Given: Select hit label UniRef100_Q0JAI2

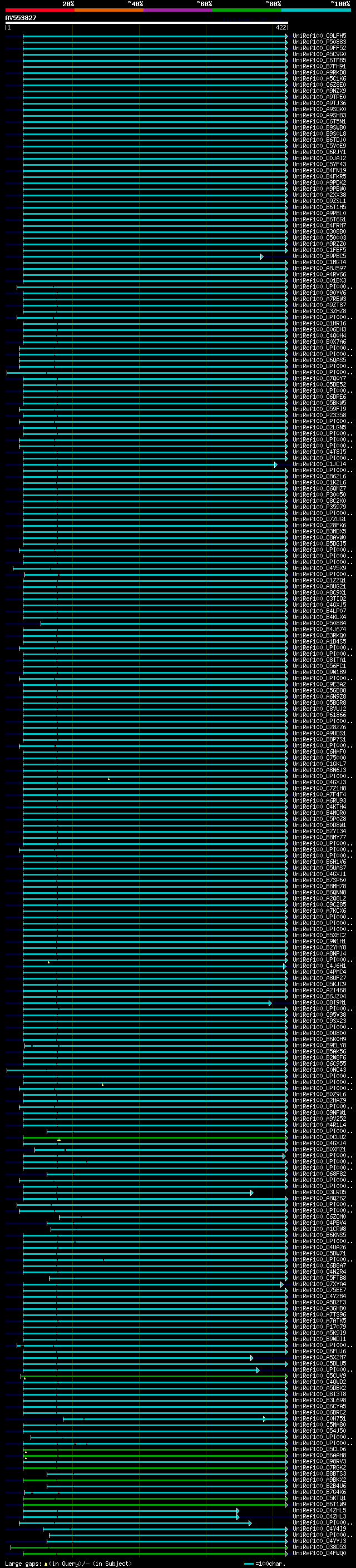Looking at the screenshot, I should point(319,159).
